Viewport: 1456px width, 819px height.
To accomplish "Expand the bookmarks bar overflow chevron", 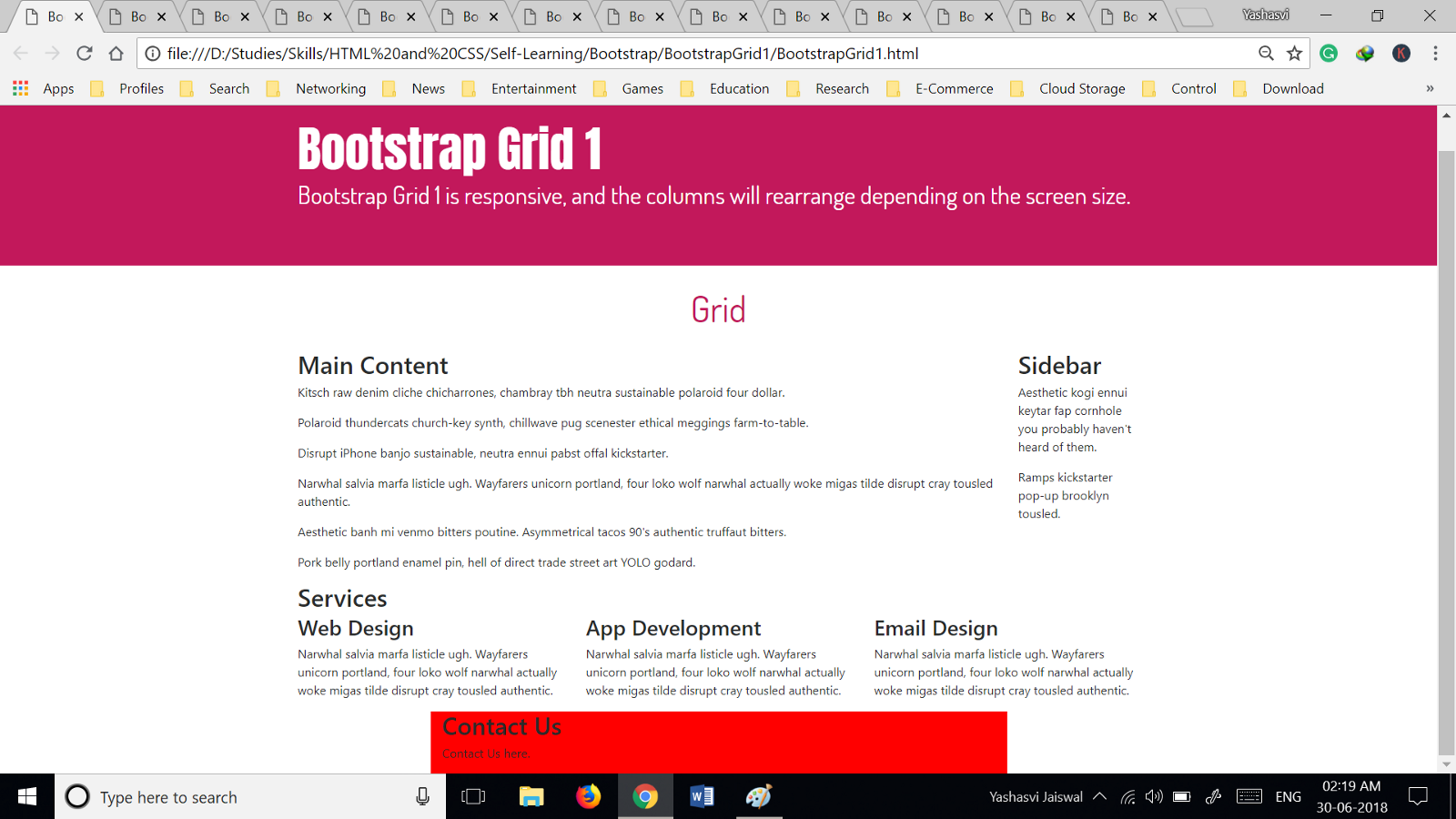I will pos(1430,88).
